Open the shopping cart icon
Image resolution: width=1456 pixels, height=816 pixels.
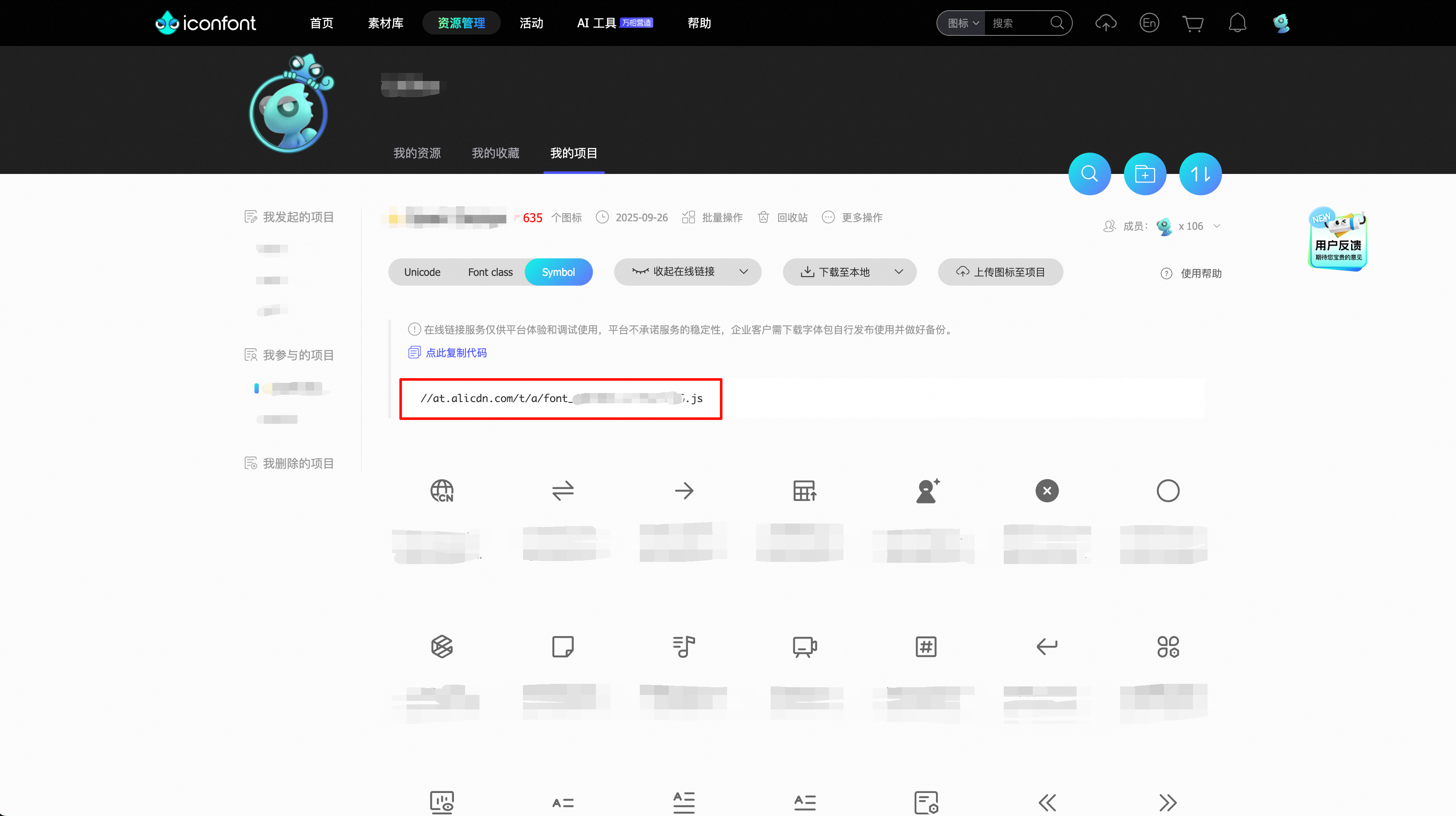click(1193, 23)
